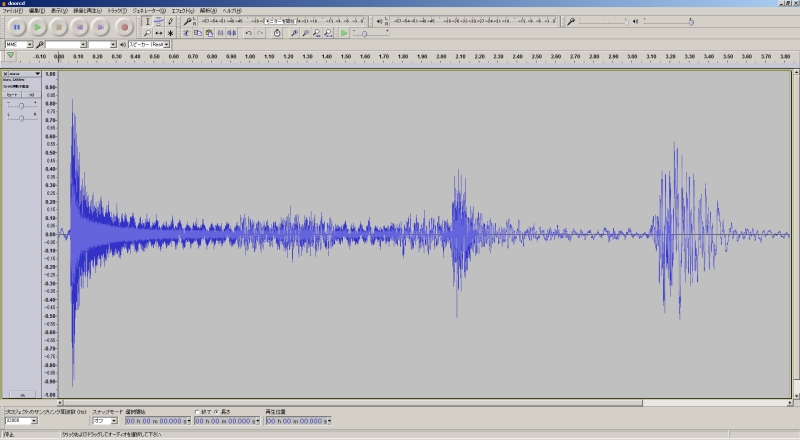Click the Zoom In icon
This screenshot has height=440, width=800.
[294, 33]
